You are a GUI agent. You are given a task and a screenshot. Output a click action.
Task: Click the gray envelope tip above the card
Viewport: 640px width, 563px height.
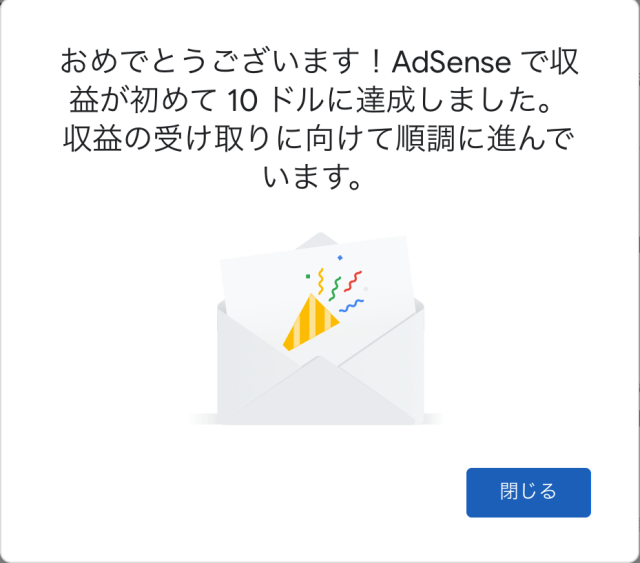pyautogui.click(x=315, y=240)
